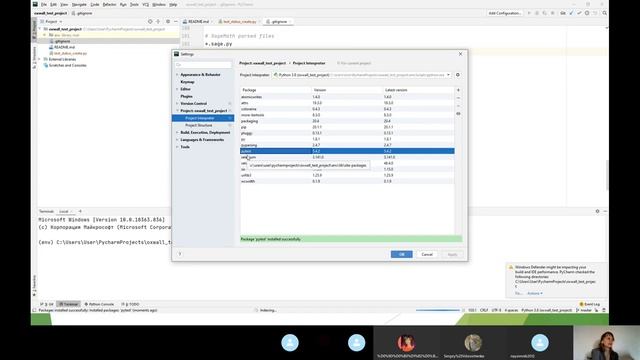Close the Settings dialog
The width and height of the screenshot is (640, 360).
coord(460,54)
